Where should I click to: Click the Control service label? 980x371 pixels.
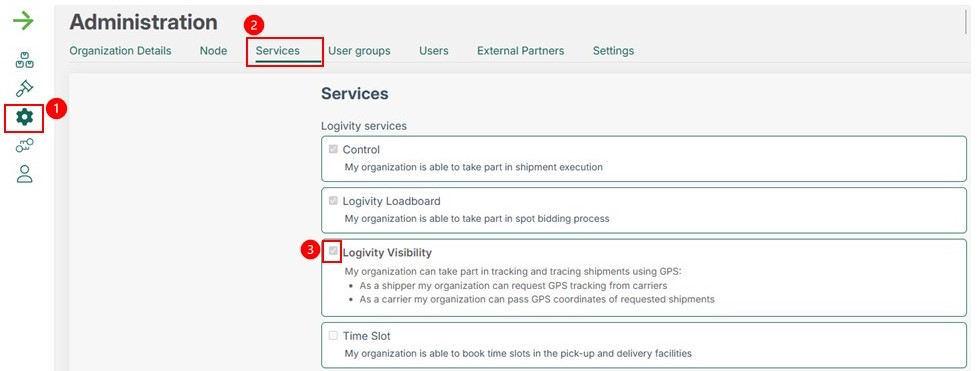361,150
